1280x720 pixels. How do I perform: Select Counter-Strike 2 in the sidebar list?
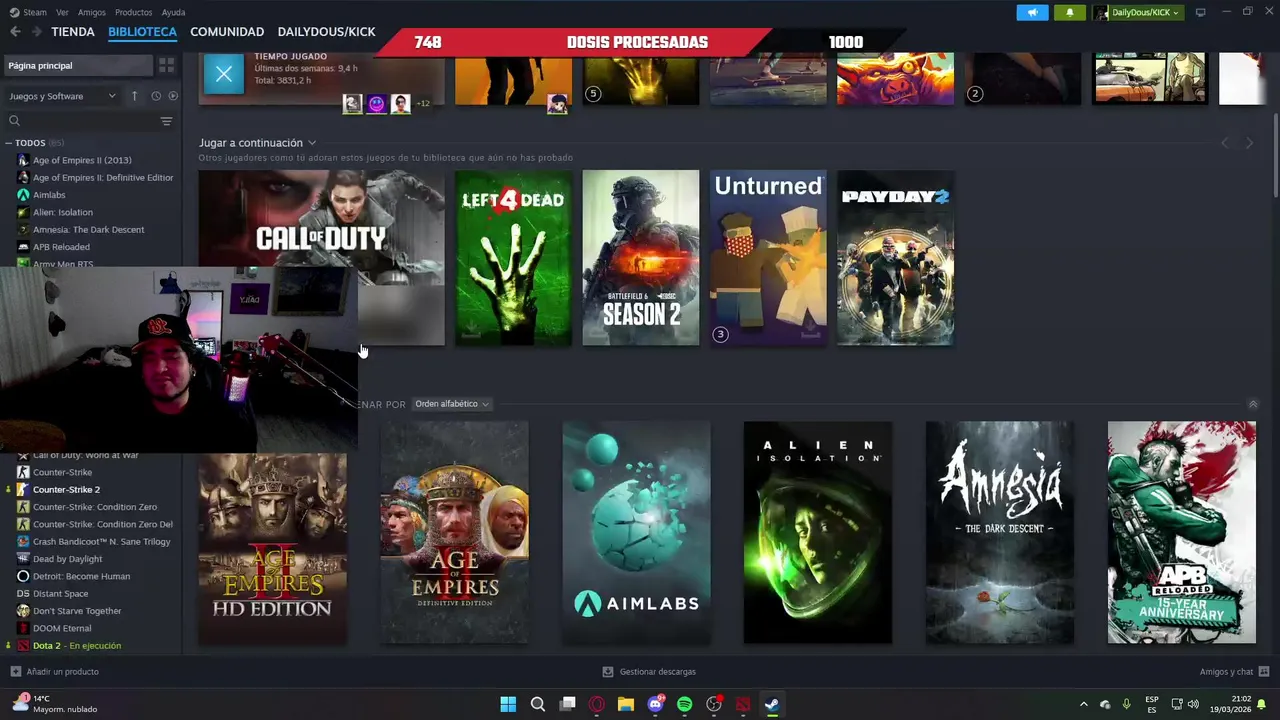click(x=66, y=490)
